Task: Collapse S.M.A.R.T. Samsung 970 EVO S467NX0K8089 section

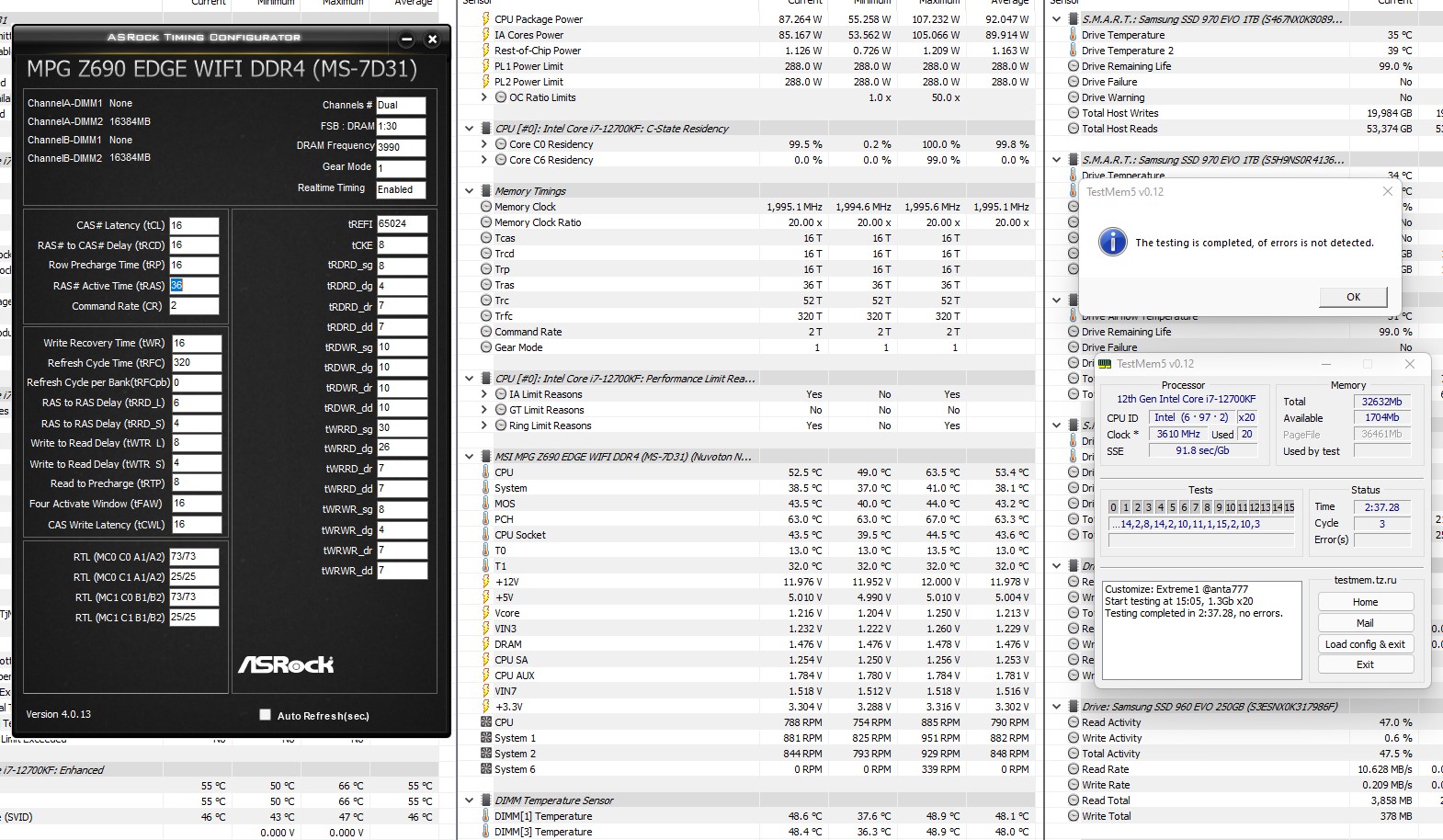Action: [x=1057, y=19]
